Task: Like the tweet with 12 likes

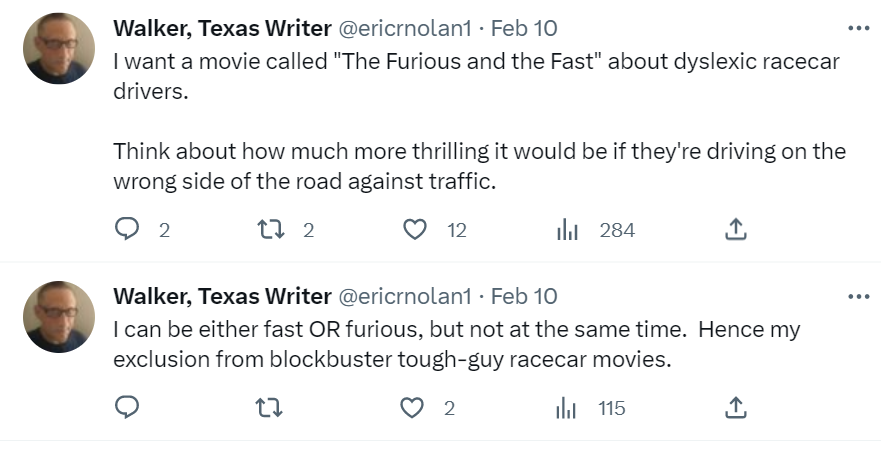Action: tap(414, 230)
